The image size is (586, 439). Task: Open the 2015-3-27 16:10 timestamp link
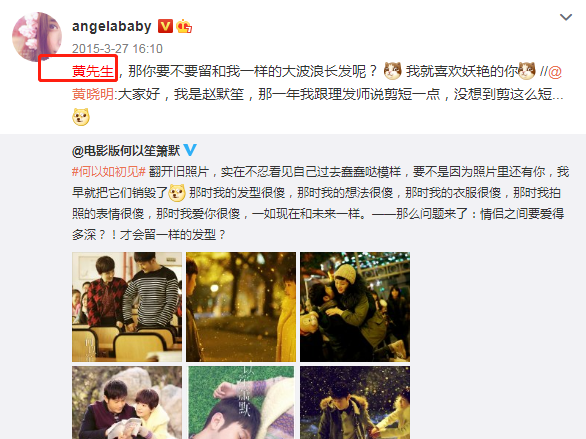[117, 49]
